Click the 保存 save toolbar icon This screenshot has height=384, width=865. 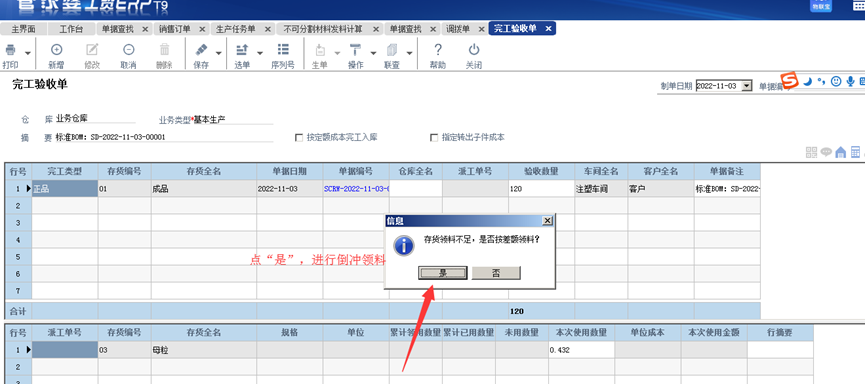(201, 50)
